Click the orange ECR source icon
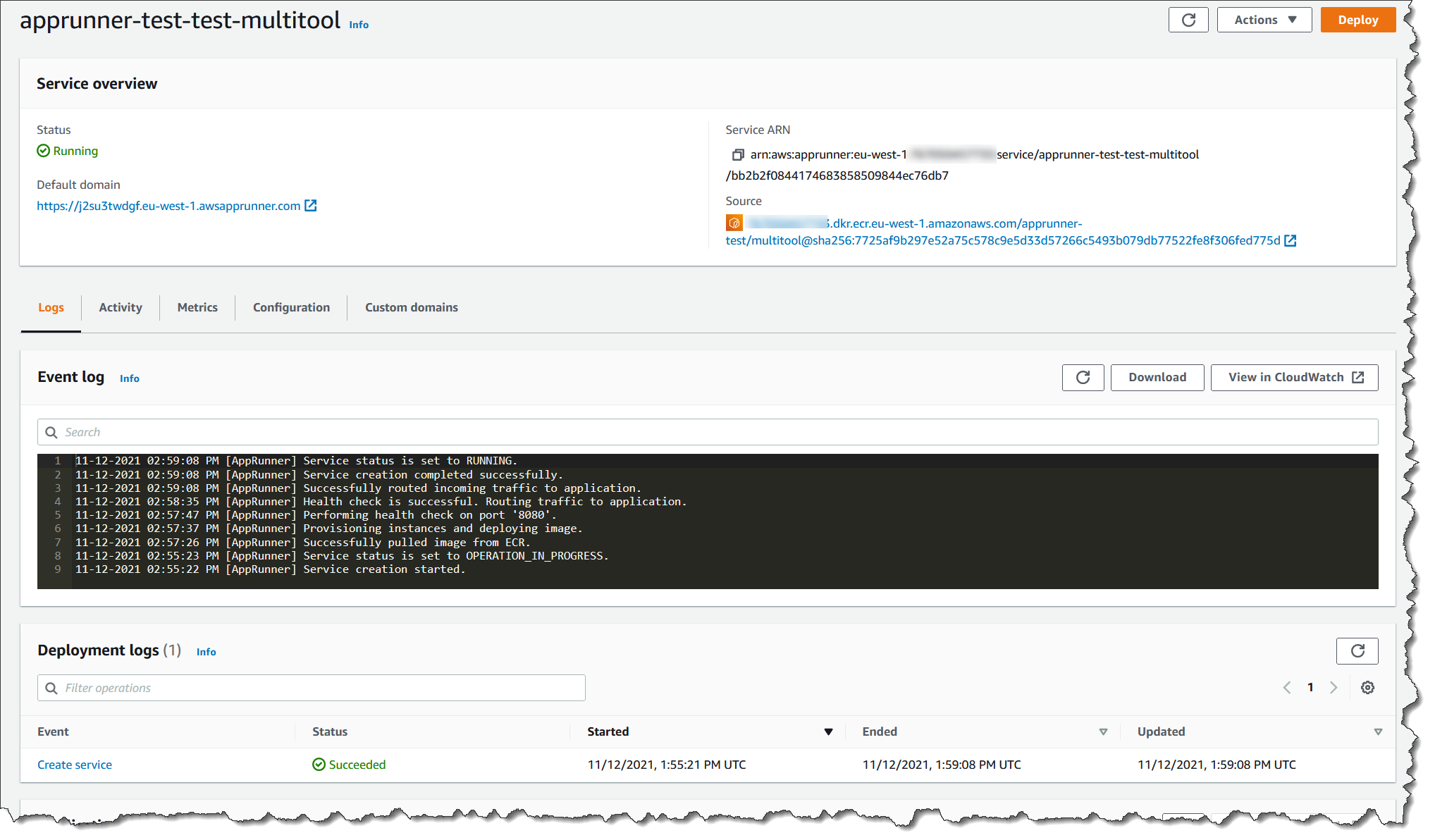The height and width of the screenshot is (840, 1435). 734,223
